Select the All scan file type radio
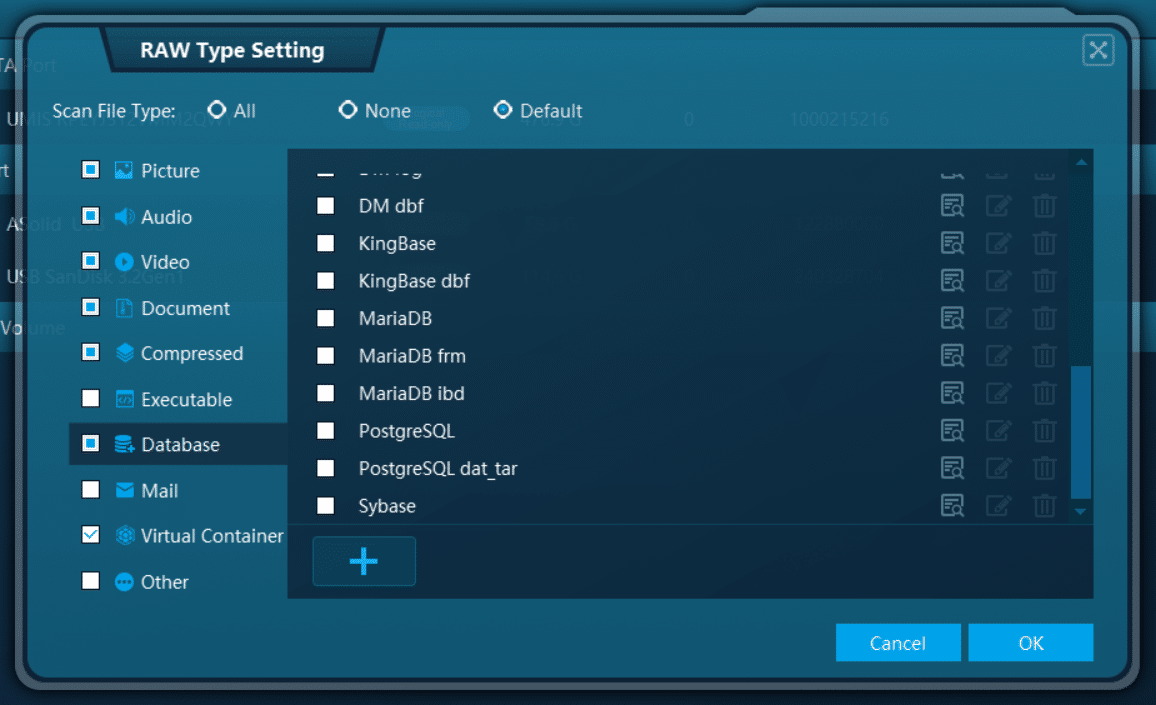 point(217,110)
